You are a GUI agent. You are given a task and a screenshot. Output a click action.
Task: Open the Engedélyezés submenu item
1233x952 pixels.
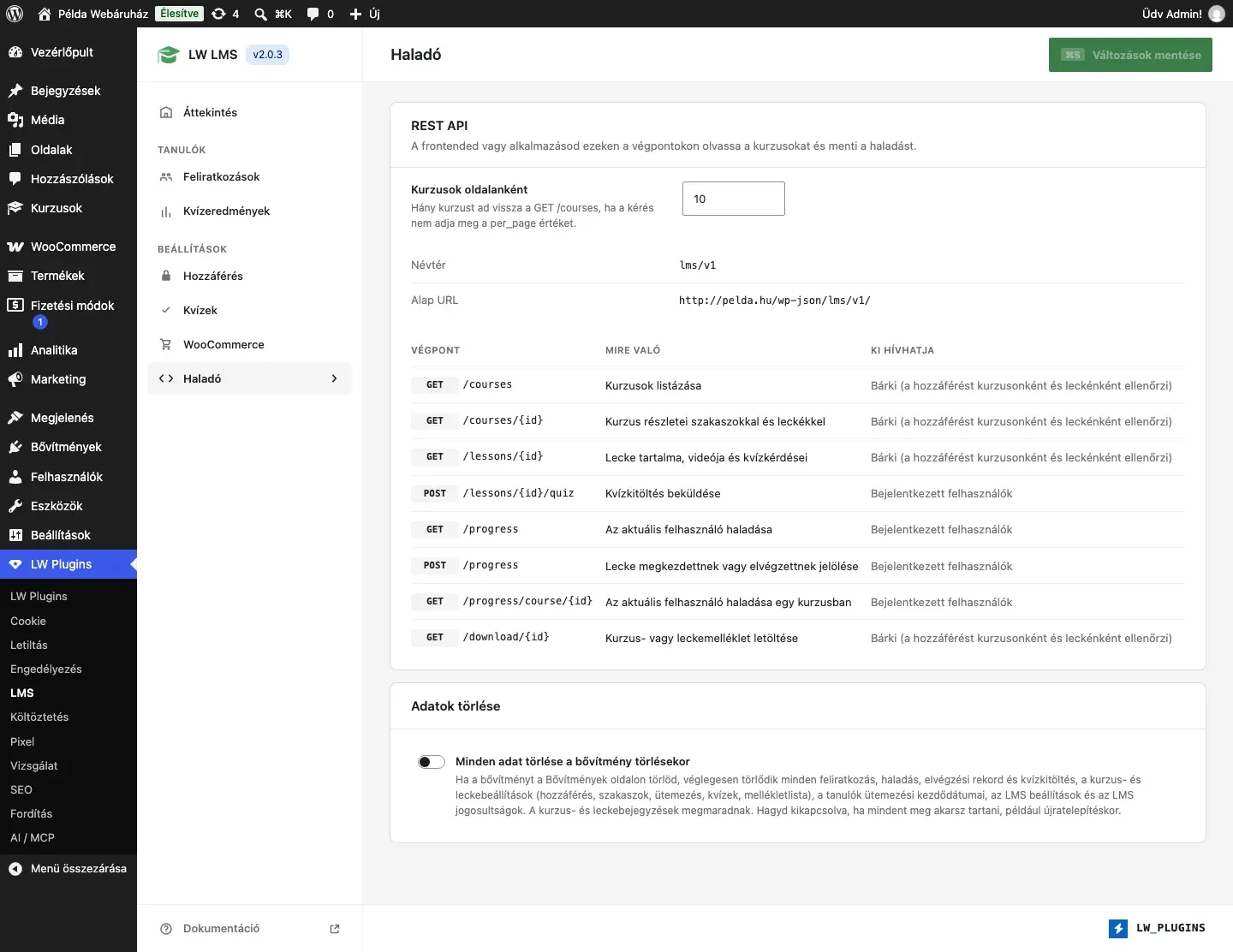pos(46,669)
